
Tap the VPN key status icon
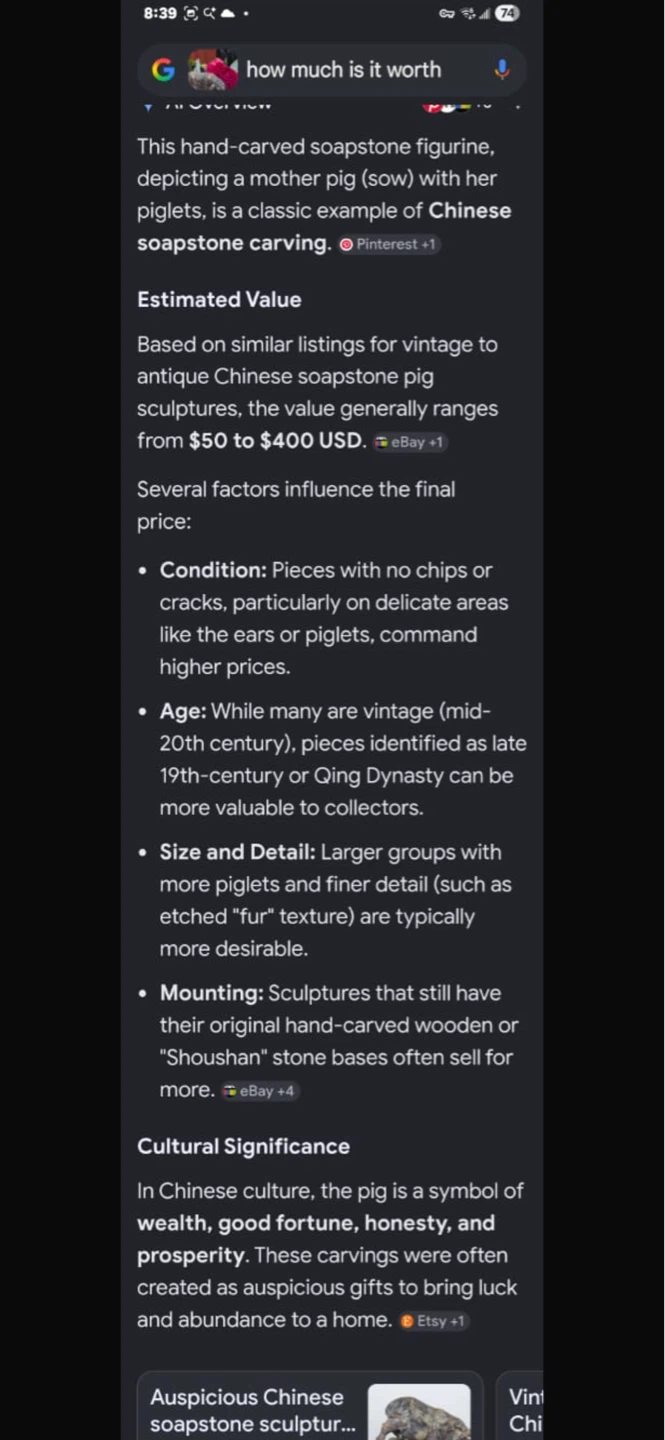[x=446, y=13]
